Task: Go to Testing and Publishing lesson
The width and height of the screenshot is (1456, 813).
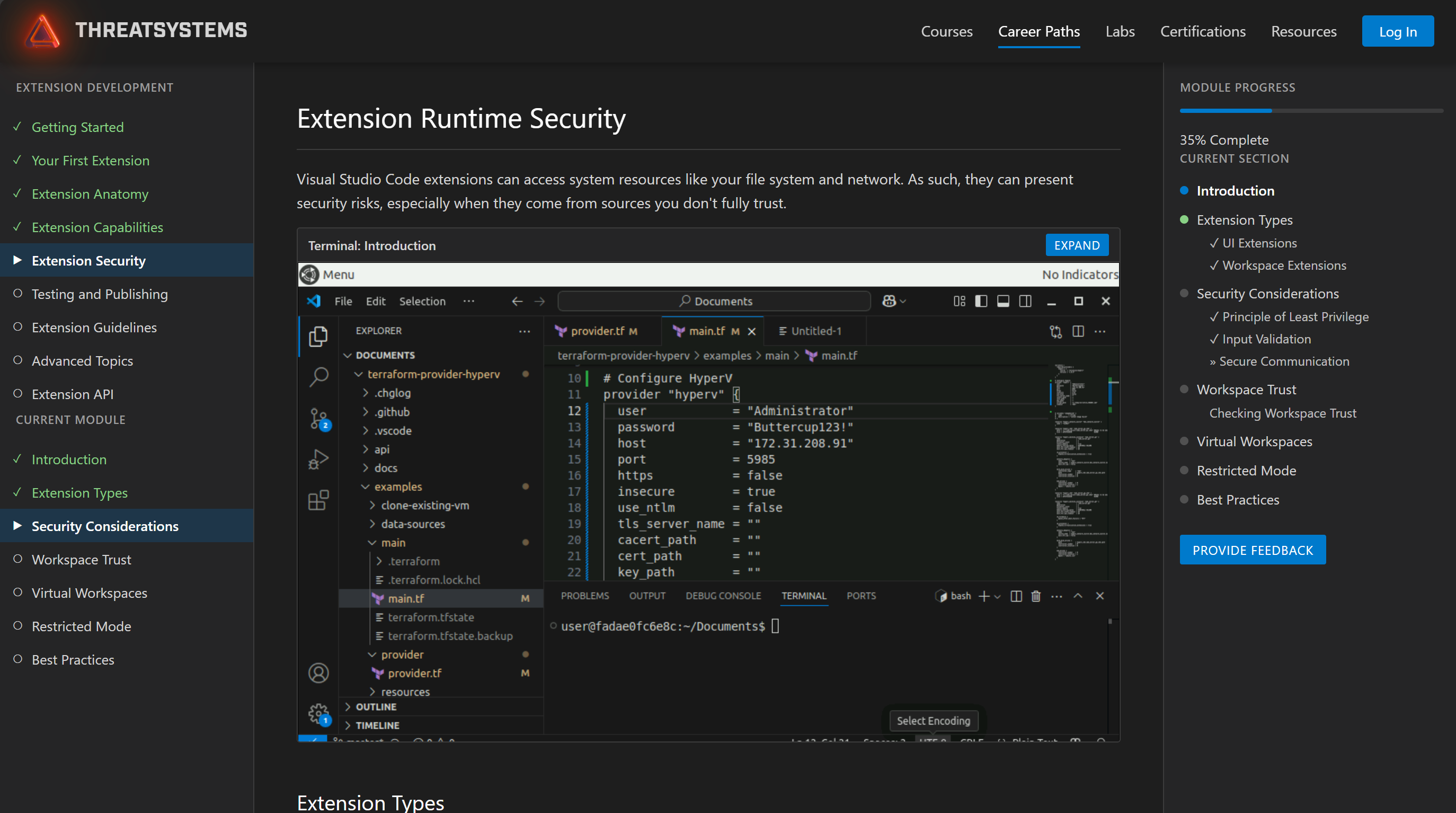Action: point(100,294)
